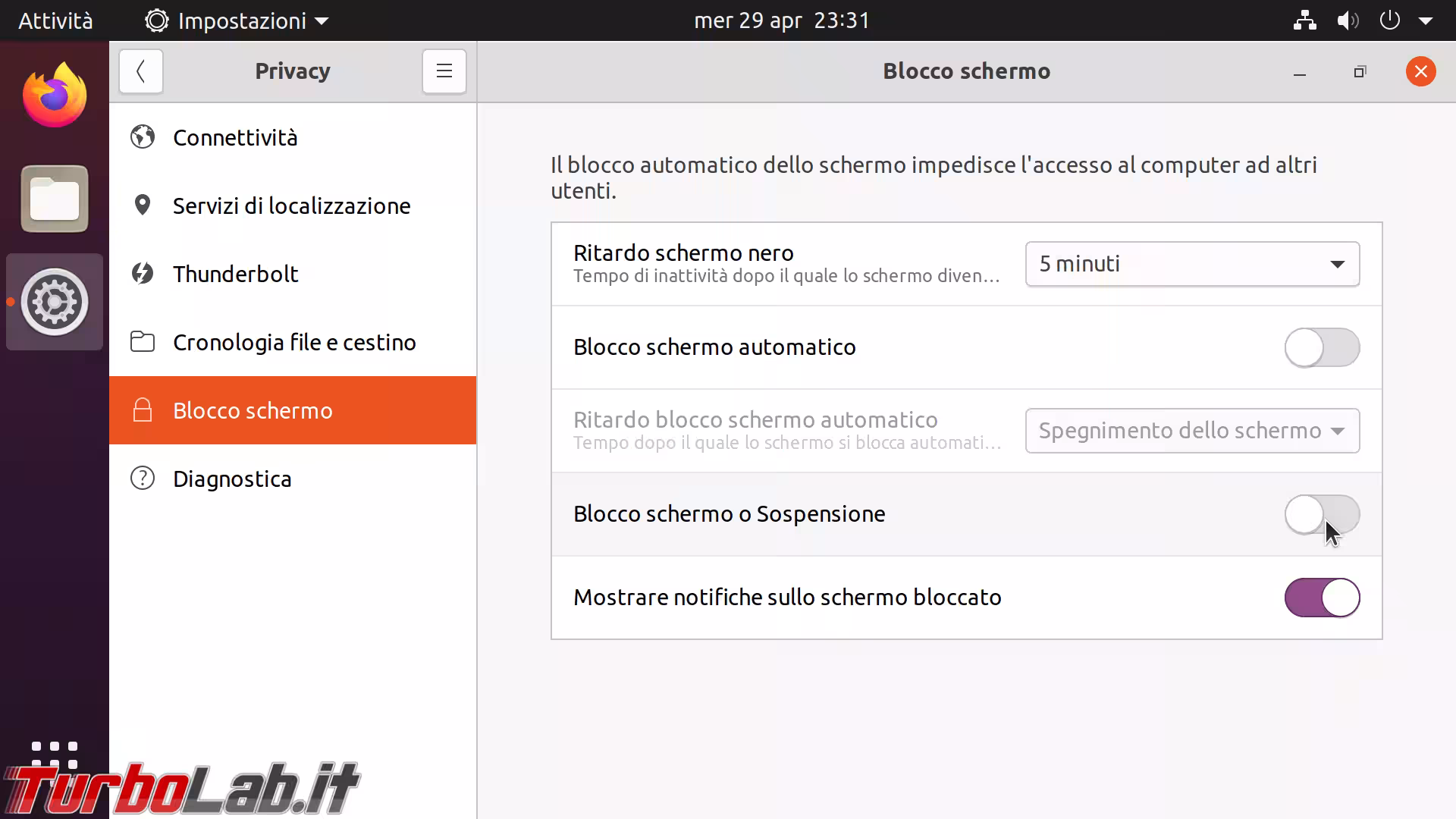Click the Thunderbolt lightning icon
1456x819 pixels.
[143, 274]
